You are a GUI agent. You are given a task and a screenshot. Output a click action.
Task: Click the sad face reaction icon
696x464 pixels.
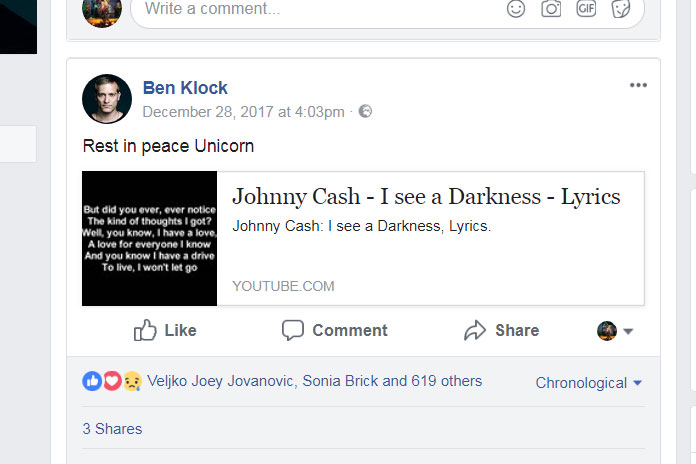point(131,381)
